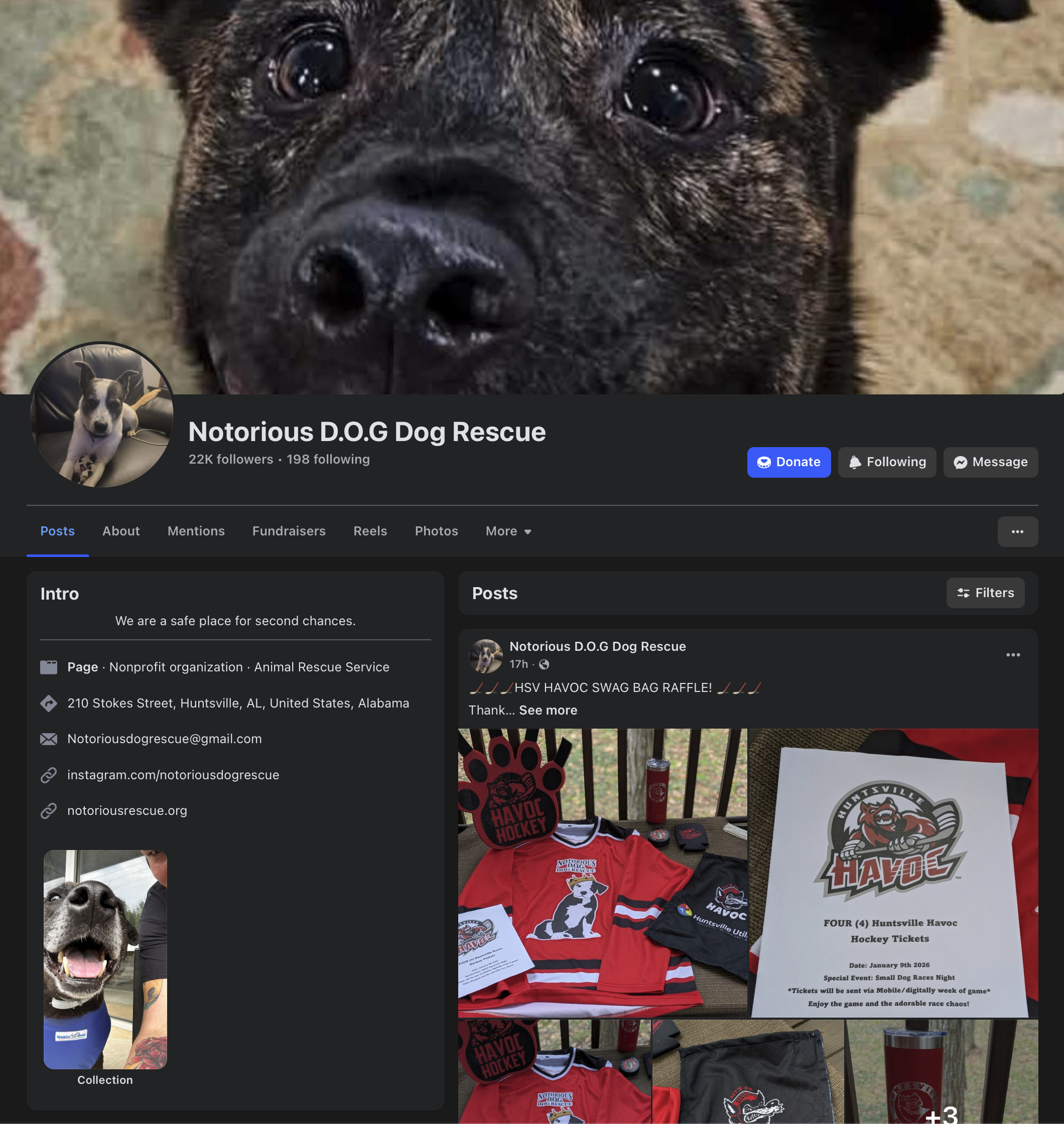Open the Reels tab

370,531
